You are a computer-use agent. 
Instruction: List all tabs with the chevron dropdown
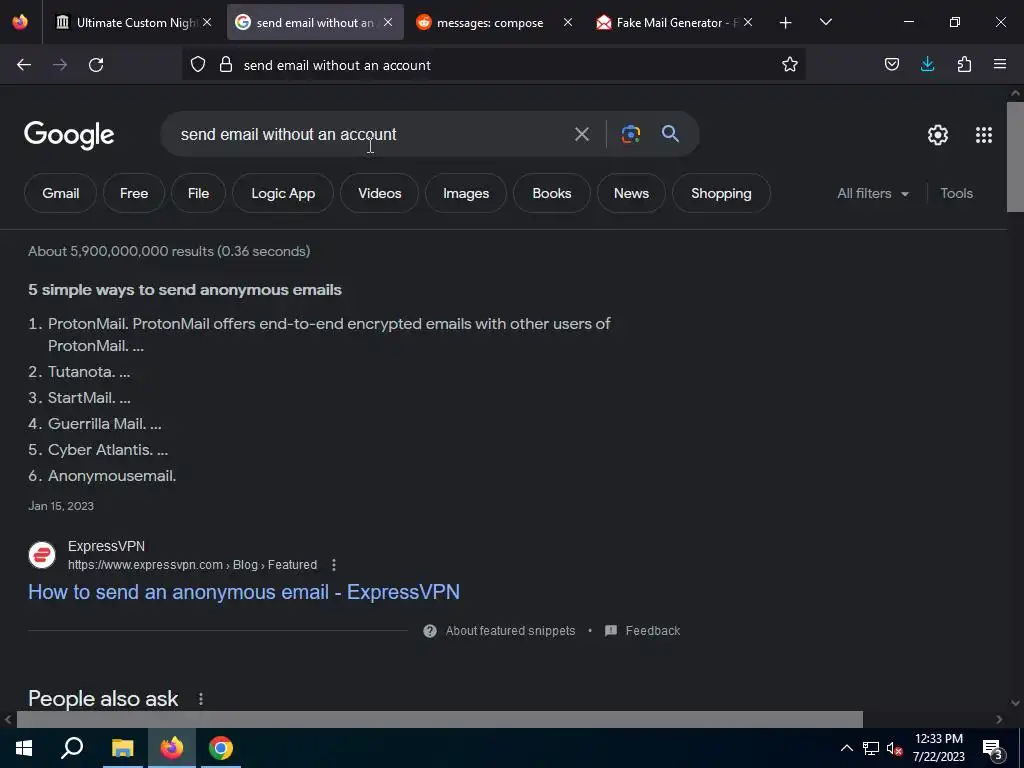(x=825, y=22)
